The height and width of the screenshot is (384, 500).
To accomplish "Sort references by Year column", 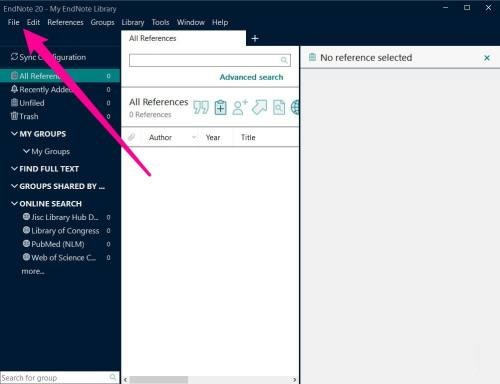I will (x=213, y=137).
